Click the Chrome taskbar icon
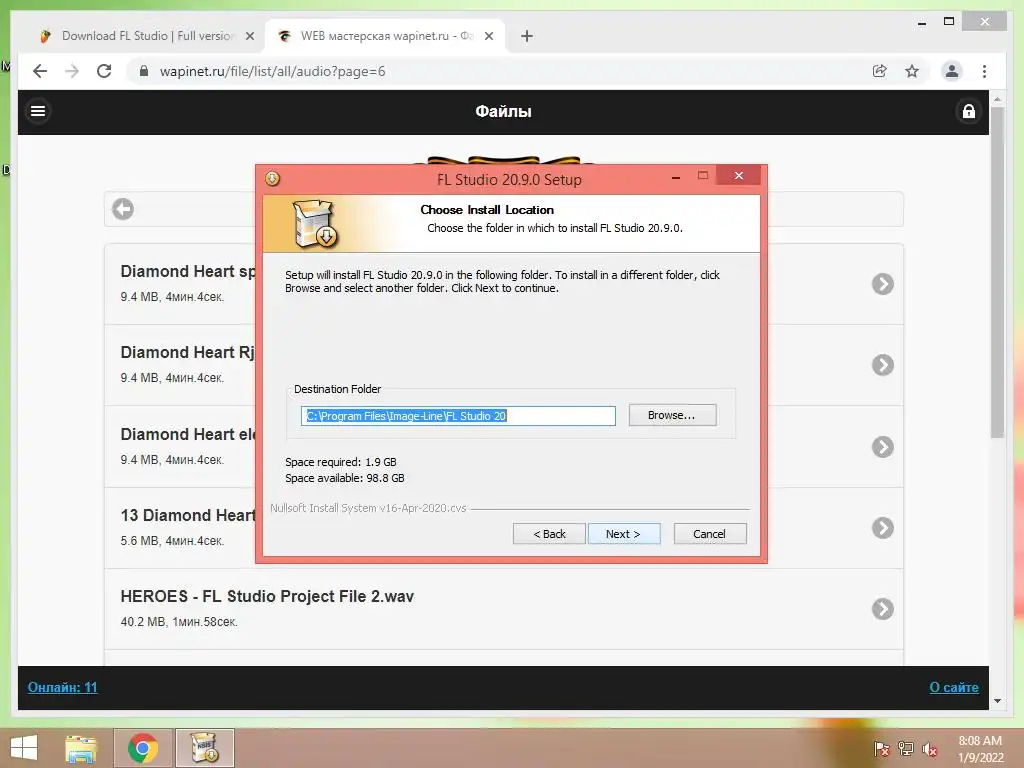 (143, 748)
